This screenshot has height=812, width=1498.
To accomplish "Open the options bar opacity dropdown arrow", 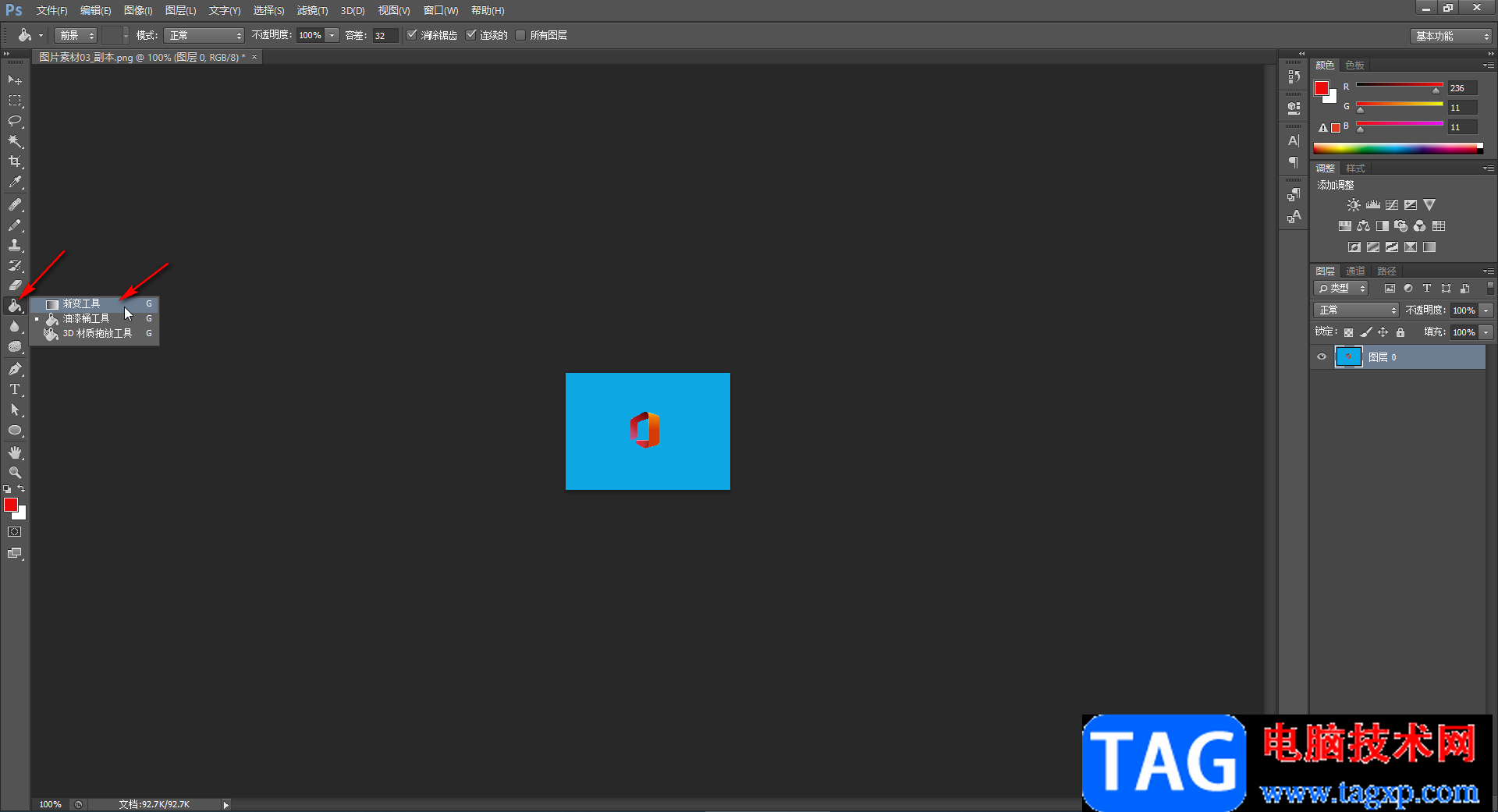I will click(332, 35).
